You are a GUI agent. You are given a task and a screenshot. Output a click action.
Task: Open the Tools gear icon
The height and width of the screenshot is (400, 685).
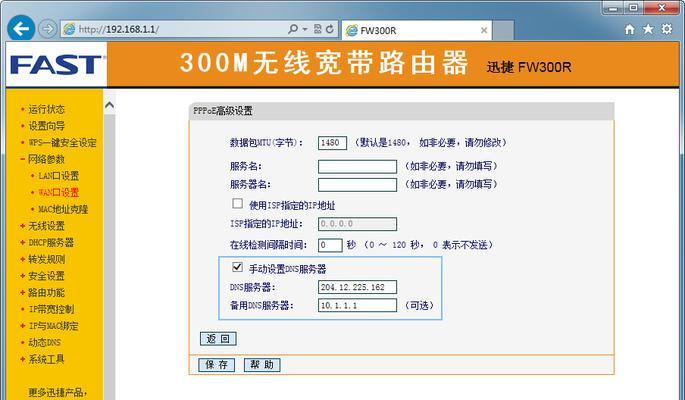pos(667,29)
